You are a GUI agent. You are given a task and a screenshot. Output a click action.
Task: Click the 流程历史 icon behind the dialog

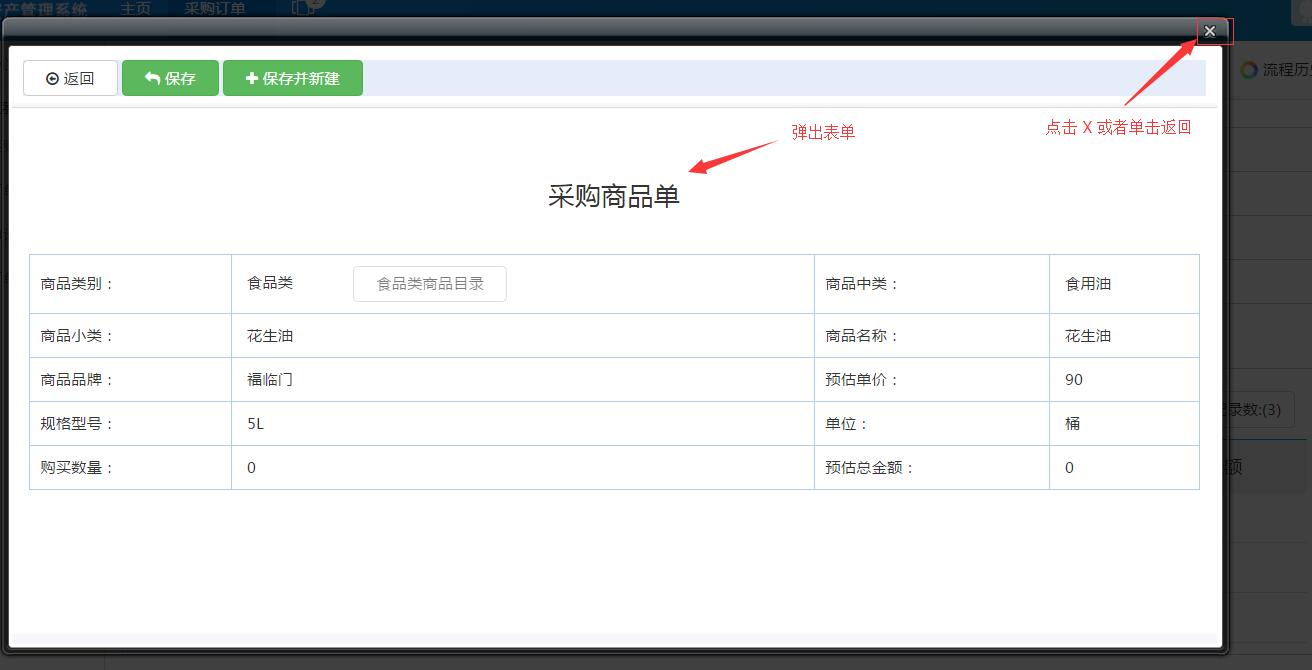click(x=1249, y=70)
